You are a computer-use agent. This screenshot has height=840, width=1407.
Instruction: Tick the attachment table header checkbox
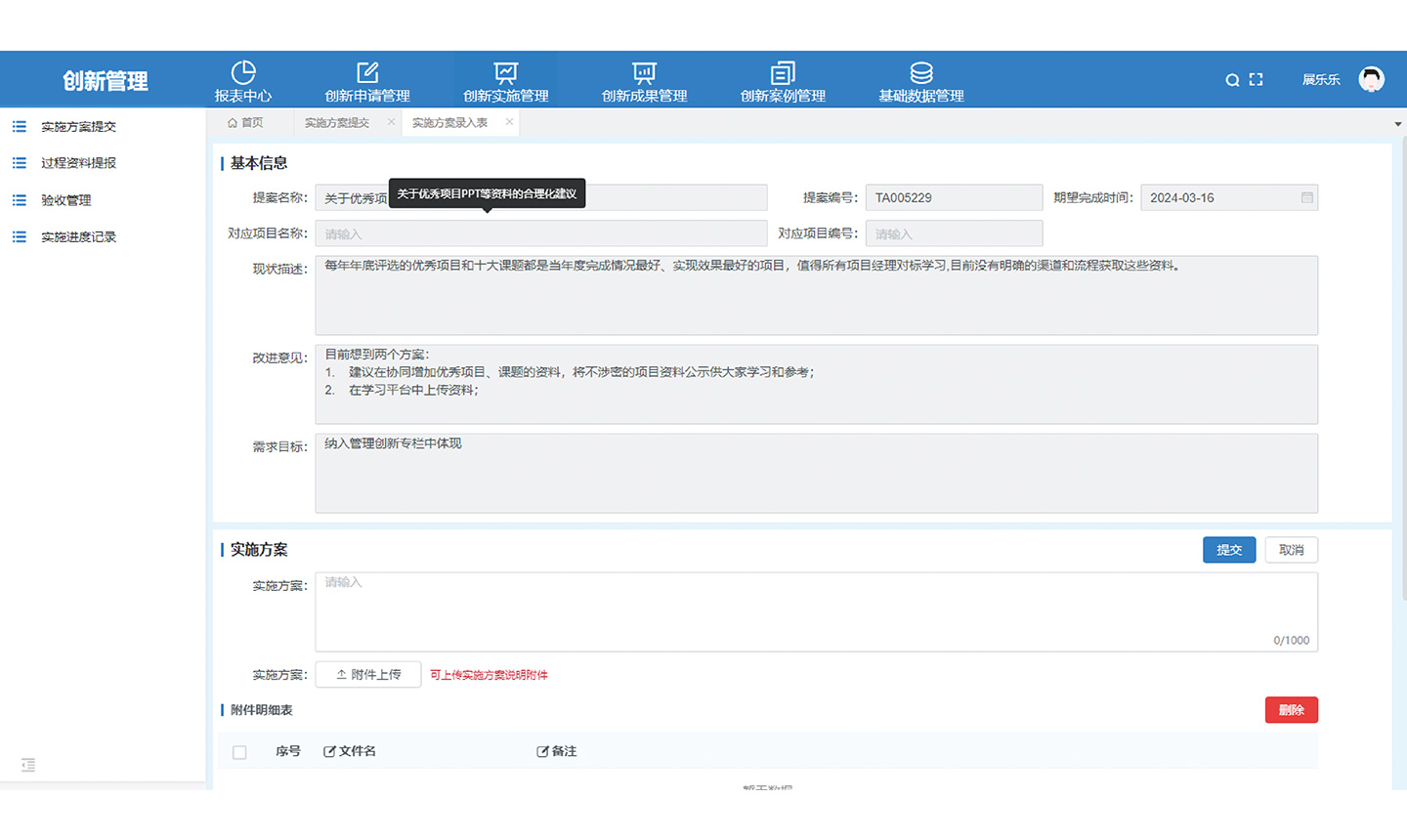(239, 752)
